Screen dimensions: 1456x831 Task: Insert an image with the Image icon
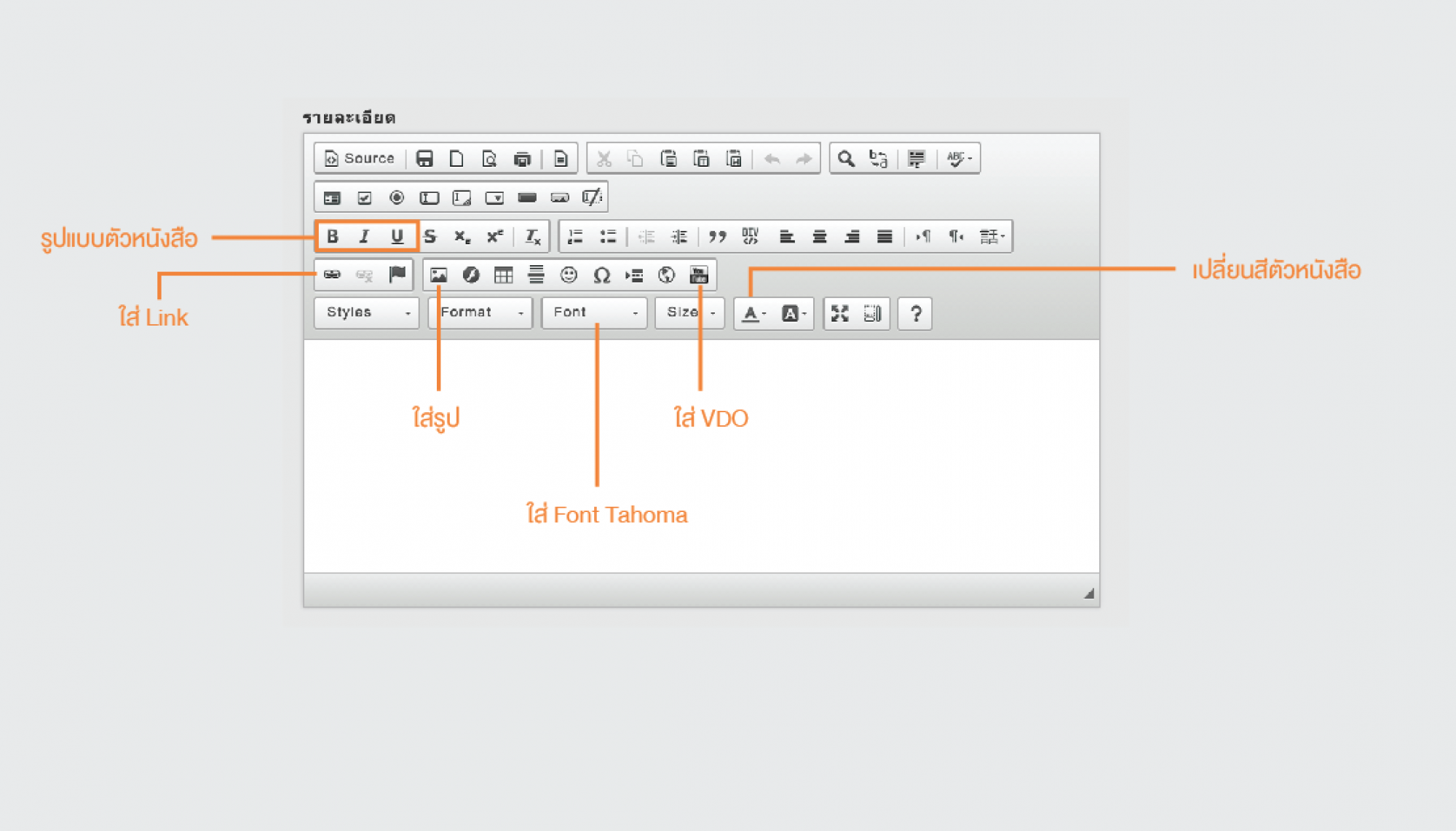[438, 275]
